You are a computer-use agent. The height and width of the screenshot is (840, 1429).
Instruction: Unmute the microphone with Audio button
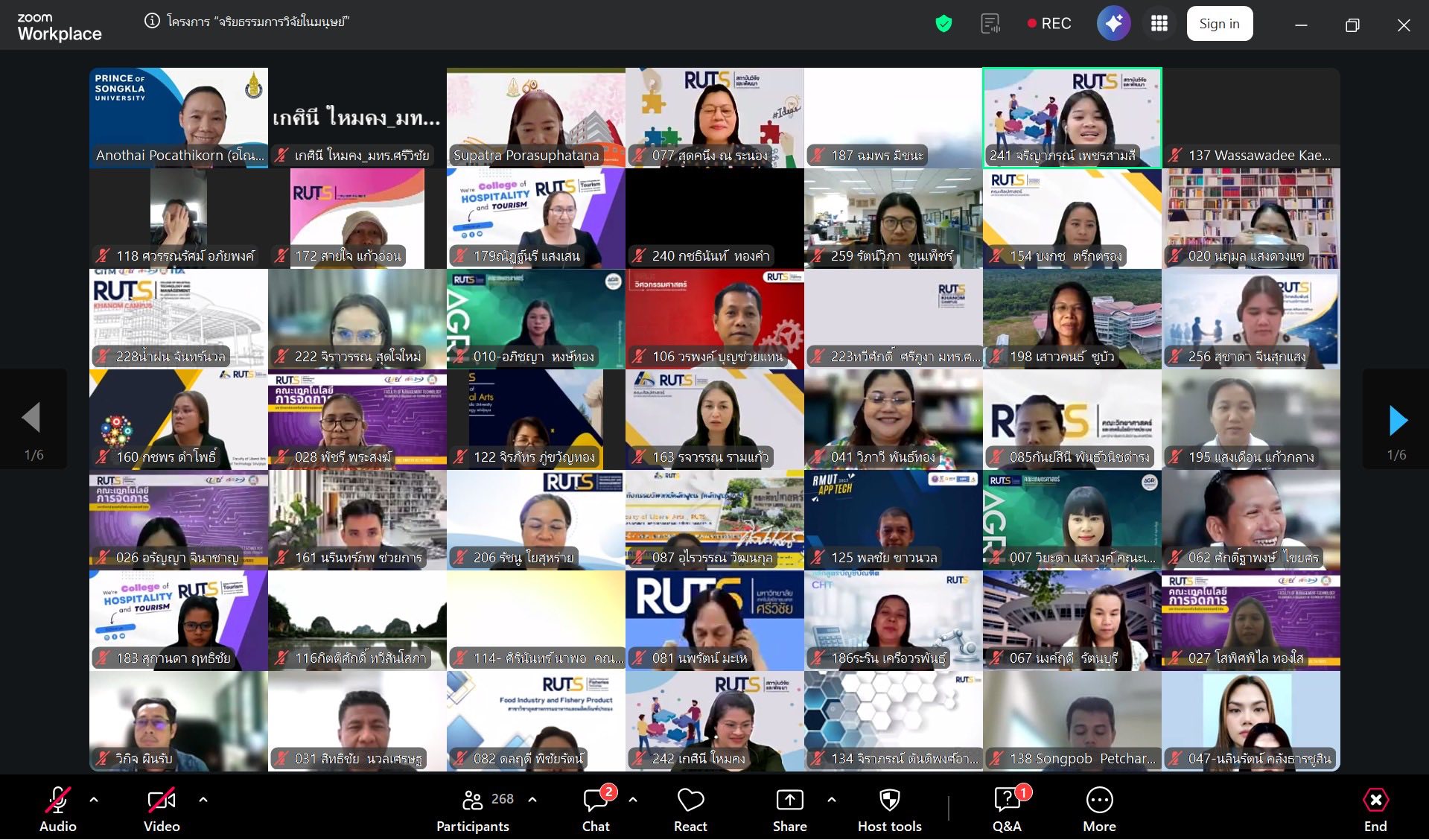(x=58, y=809)
